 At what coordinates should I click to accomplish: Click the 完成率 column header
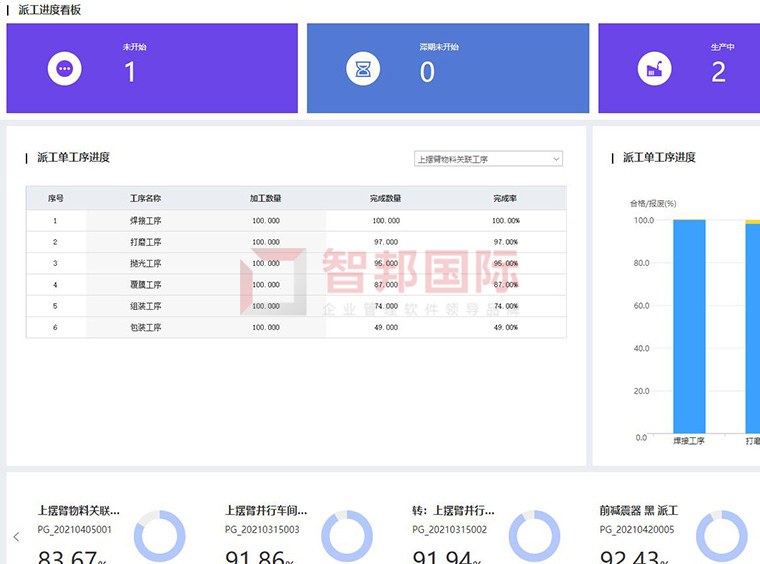point(505,198)
